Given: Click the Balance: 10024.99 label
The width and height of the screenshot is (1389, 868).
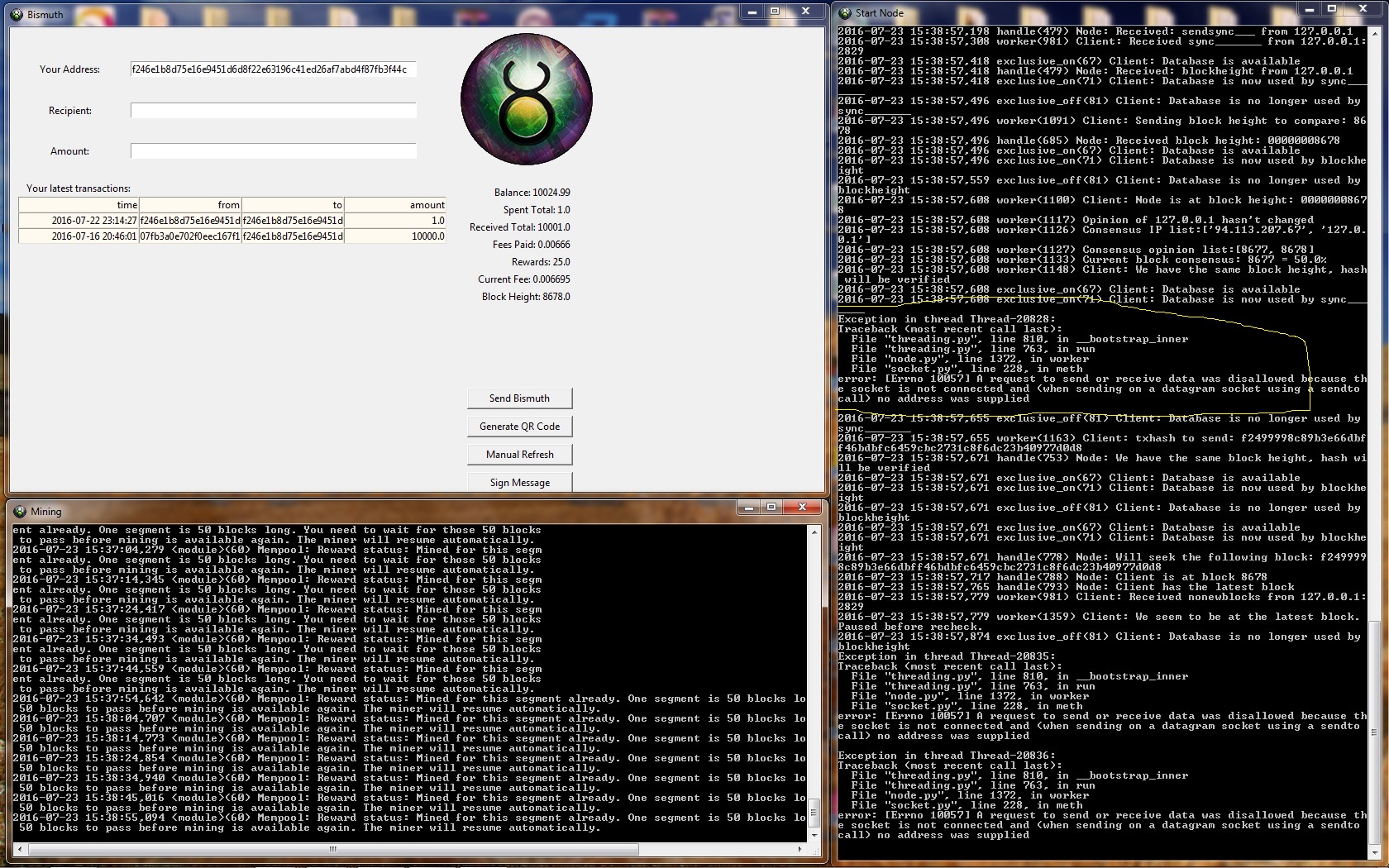Looking at the screenshot, I should point(532,193).
